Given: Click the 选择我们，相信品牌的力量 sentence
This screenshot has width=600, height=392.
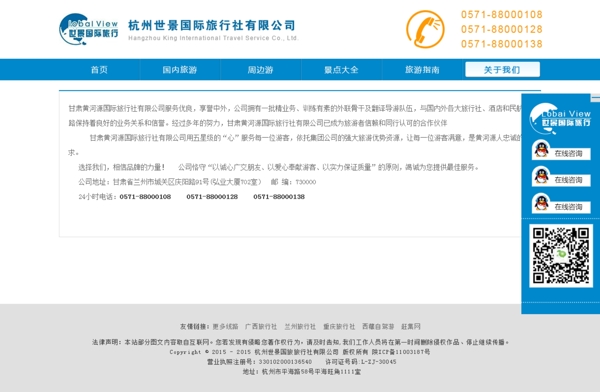Looking at the screenshot, I should click(122, 167).
